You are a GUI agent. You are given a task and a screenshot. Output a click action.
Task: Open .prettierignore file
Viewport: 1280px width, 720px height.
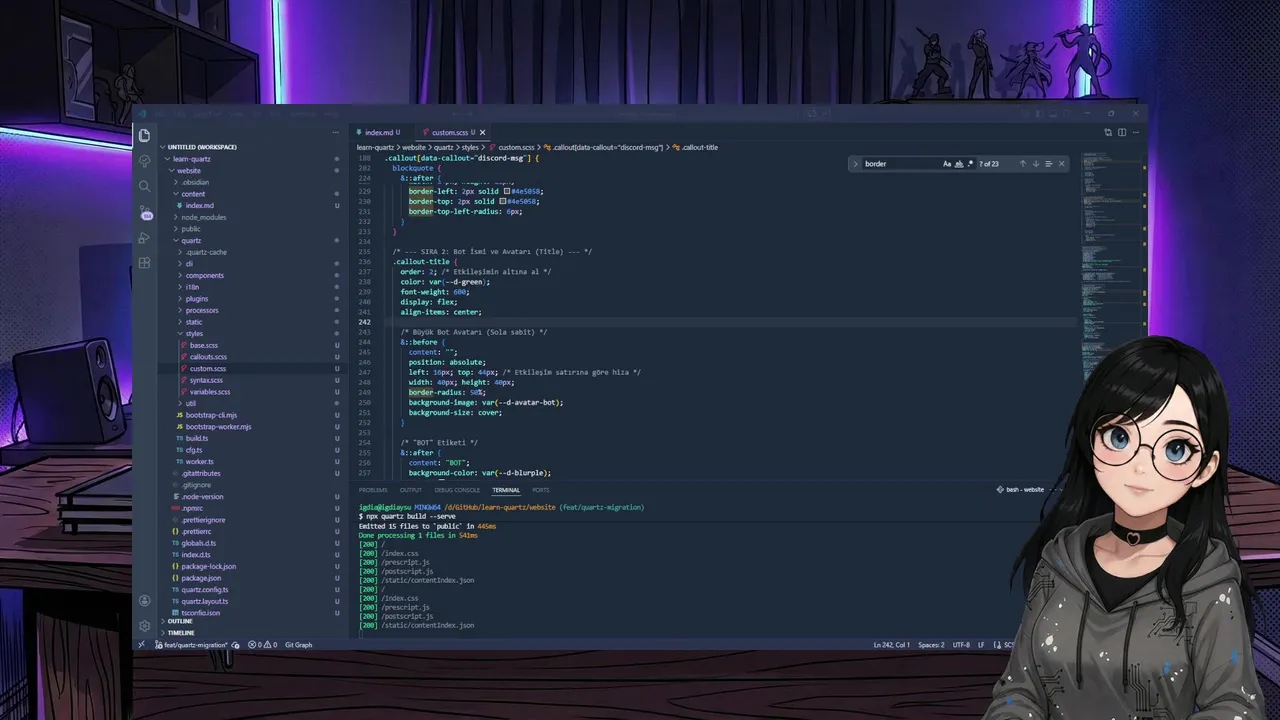(x=203, y=520)
